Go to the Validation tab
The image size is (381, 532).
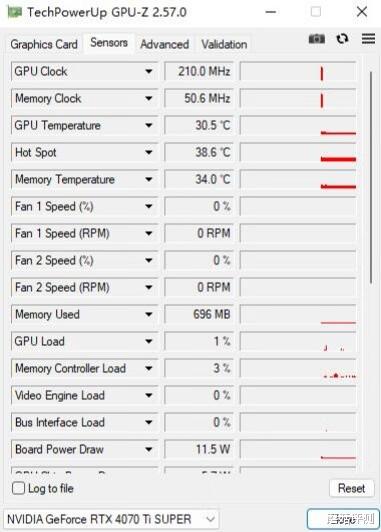[x=224, y=44]
